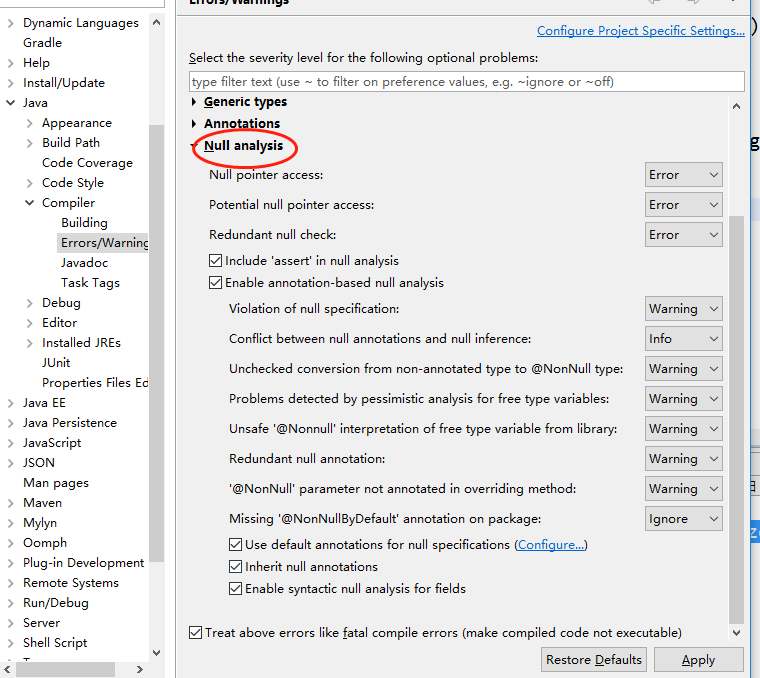This screenshot has width=760, height=678.
Task: Click preferences tree scroll-up arrow
Action: point(157,22)
